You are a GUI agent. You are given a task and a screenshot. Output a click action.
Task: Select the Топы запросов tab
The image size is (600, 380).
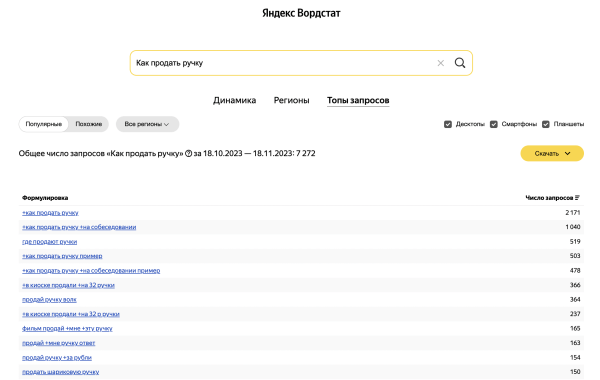pyautogui.click(x=358, y=100)
